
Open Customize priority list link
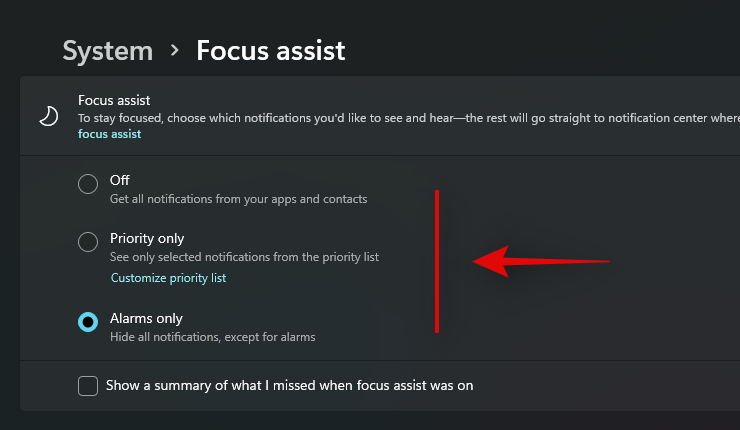pyautogui.click(x=168, y=278)
